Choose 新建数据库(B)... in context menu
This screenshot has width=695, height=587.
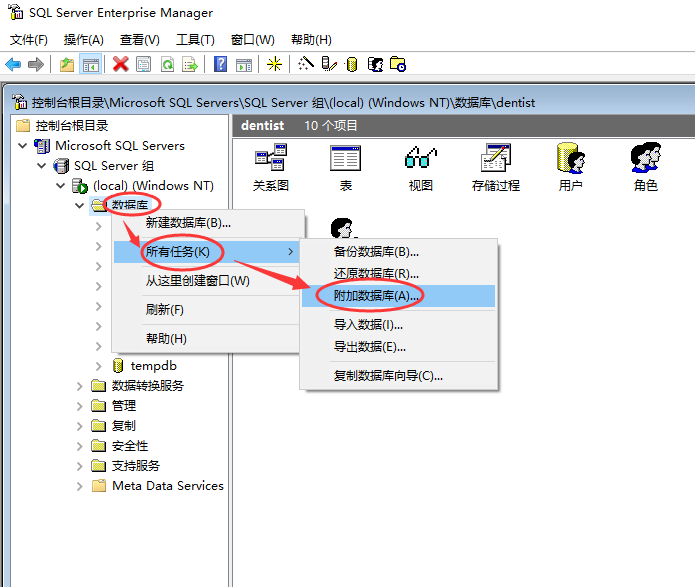pyautogui.click(x=207, y=223)
